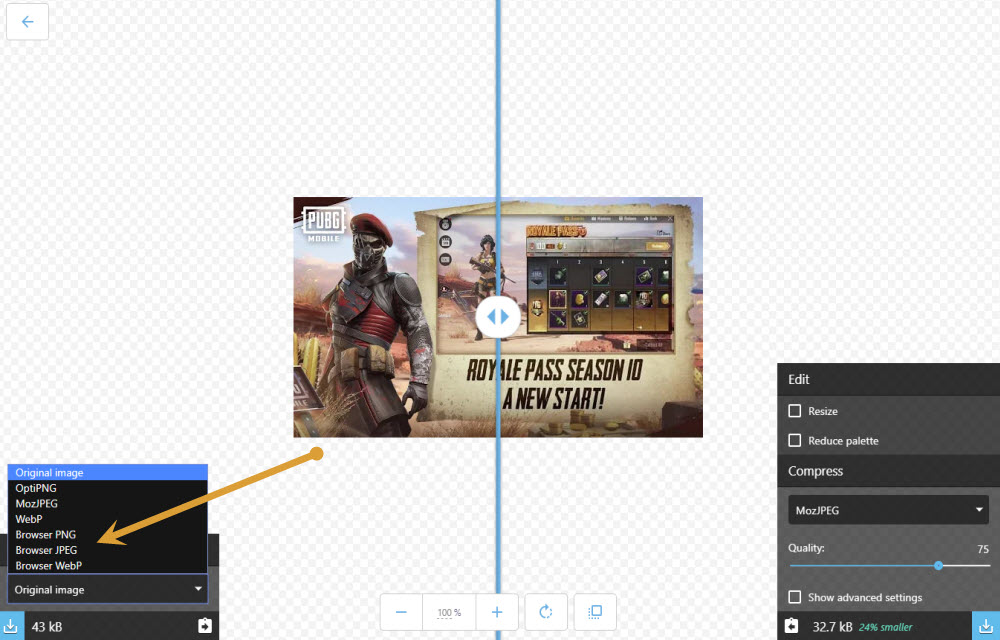
Task: Click the PUBG image preview
Action: [498, 317]
